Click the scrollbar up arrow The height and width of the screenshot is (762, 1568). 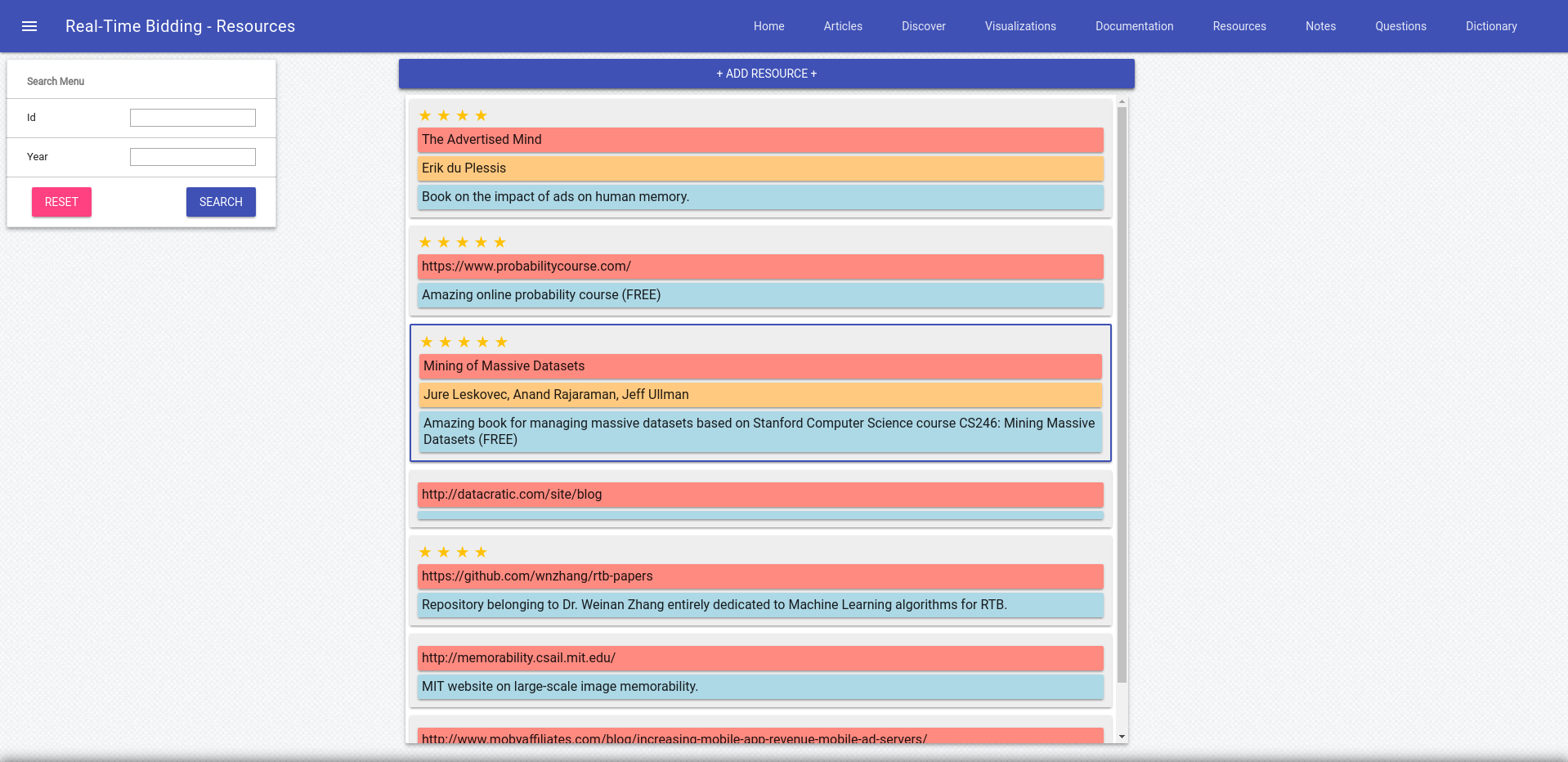(x=1122, y=102)
